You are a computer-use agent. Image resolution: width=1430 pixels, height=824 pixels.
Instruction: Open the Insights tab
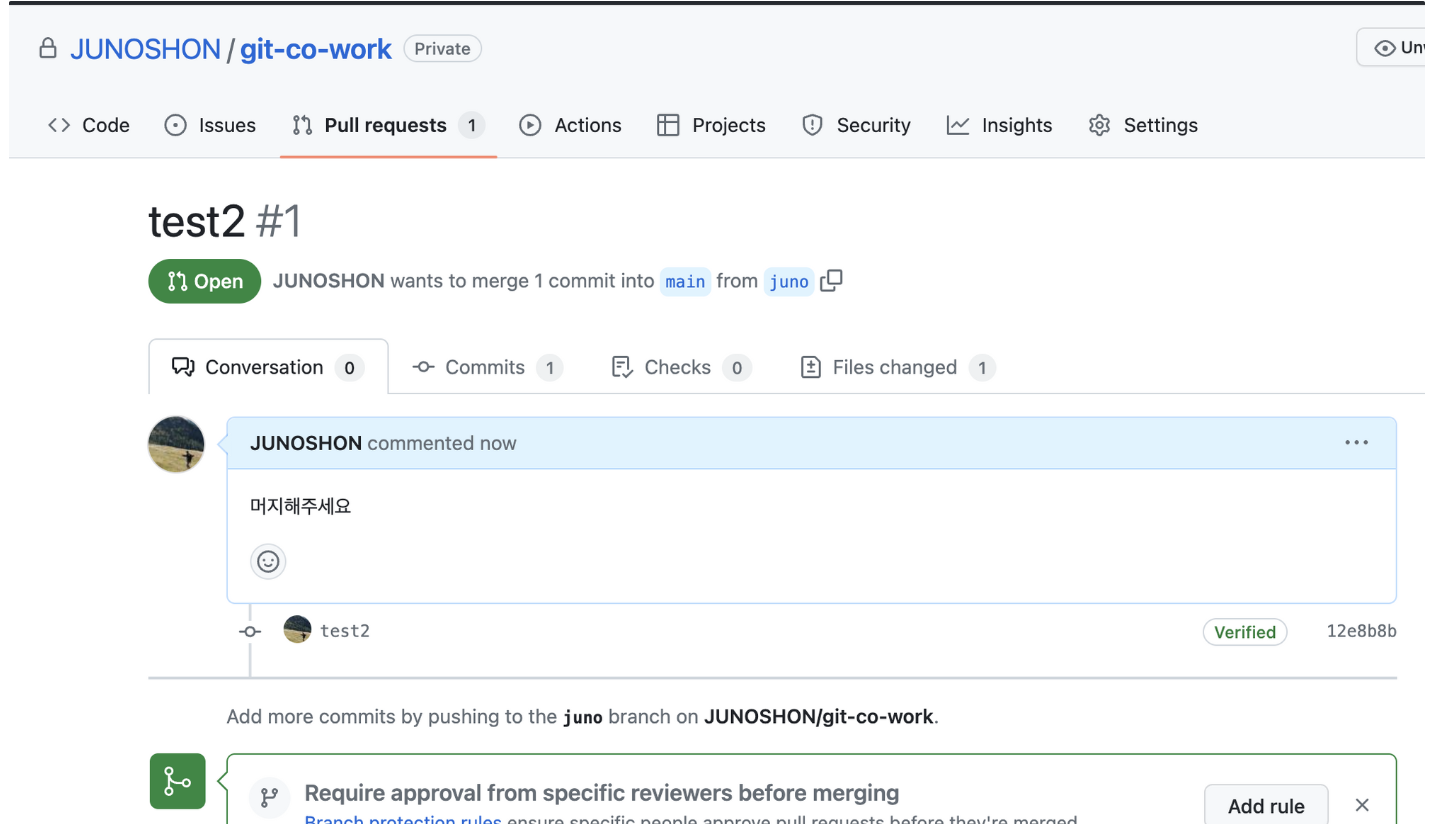999,125
